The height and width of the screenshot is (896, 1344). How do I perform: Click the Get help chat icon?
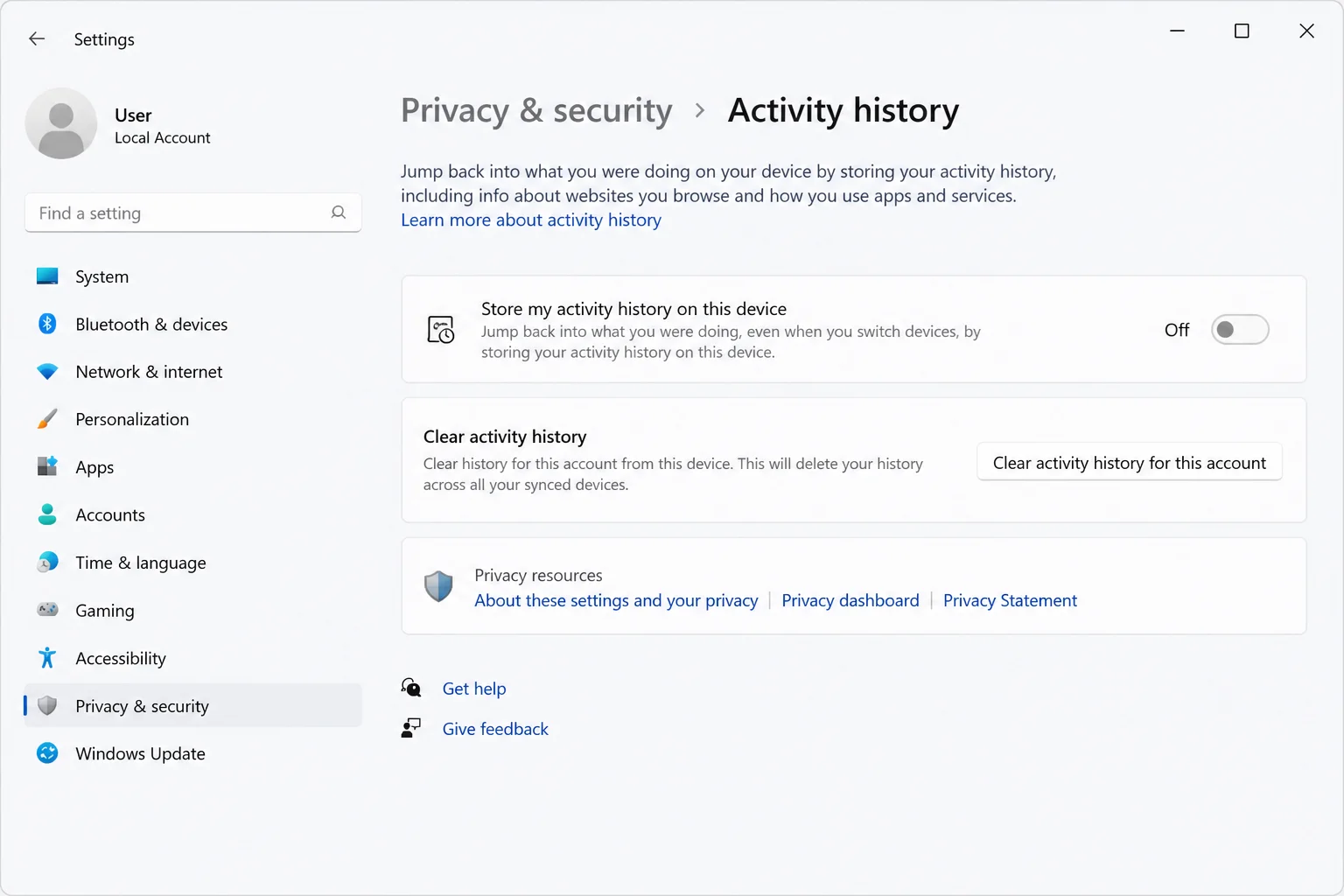pos(411,688)
